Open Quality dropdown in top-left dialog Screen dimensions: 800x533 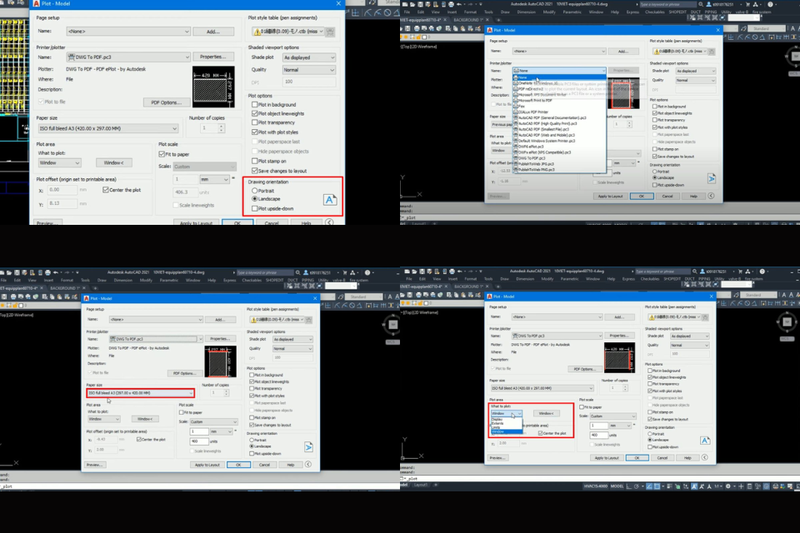[x=309, y=70]
